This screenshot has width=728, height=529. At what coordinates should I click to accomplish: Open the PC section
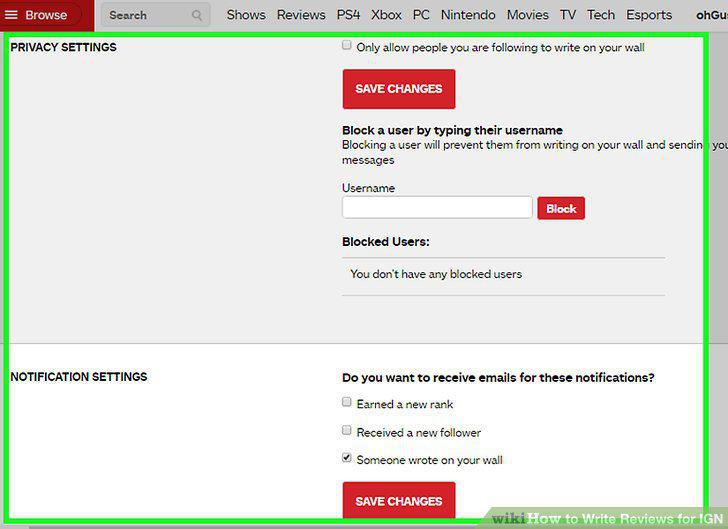click(x=421, y=15)
